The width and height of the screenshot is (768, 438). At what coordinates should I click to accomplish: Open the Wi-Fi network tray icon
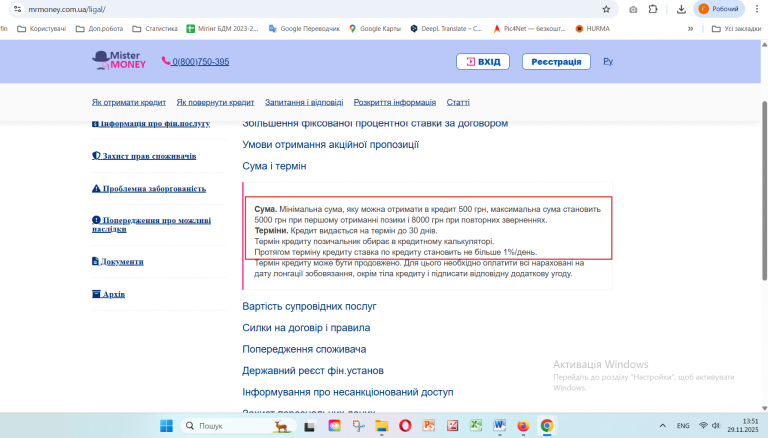pyautogui.click(x=703, y=425)
